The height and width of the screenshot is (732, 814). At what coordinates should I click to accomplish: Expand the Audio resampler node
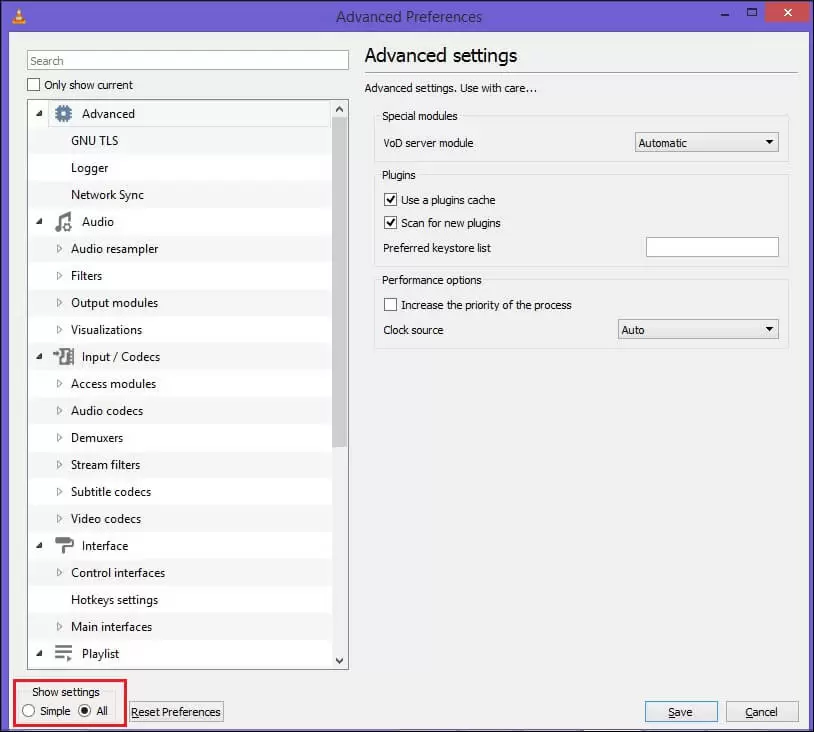click(x=59, y=249)
